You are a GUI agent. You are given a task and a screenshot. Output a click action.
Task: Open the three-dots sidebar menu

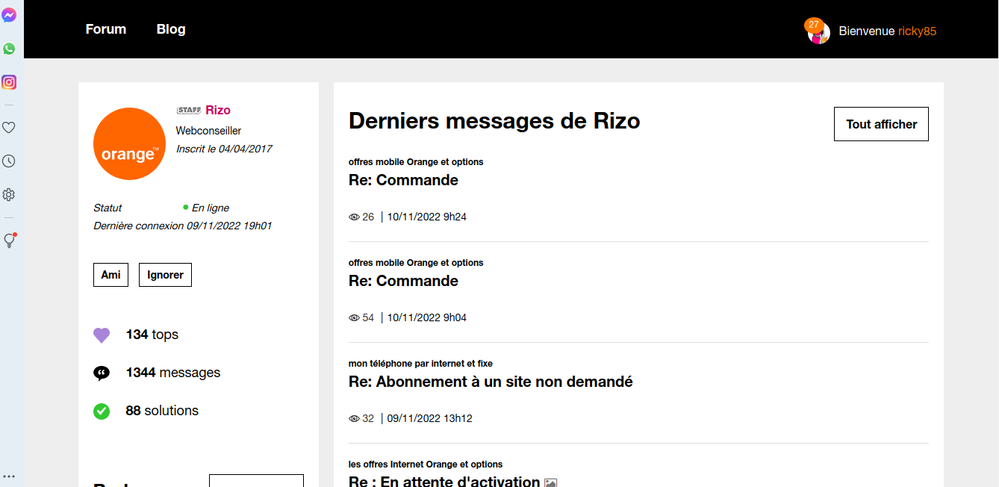coord(9,476)
